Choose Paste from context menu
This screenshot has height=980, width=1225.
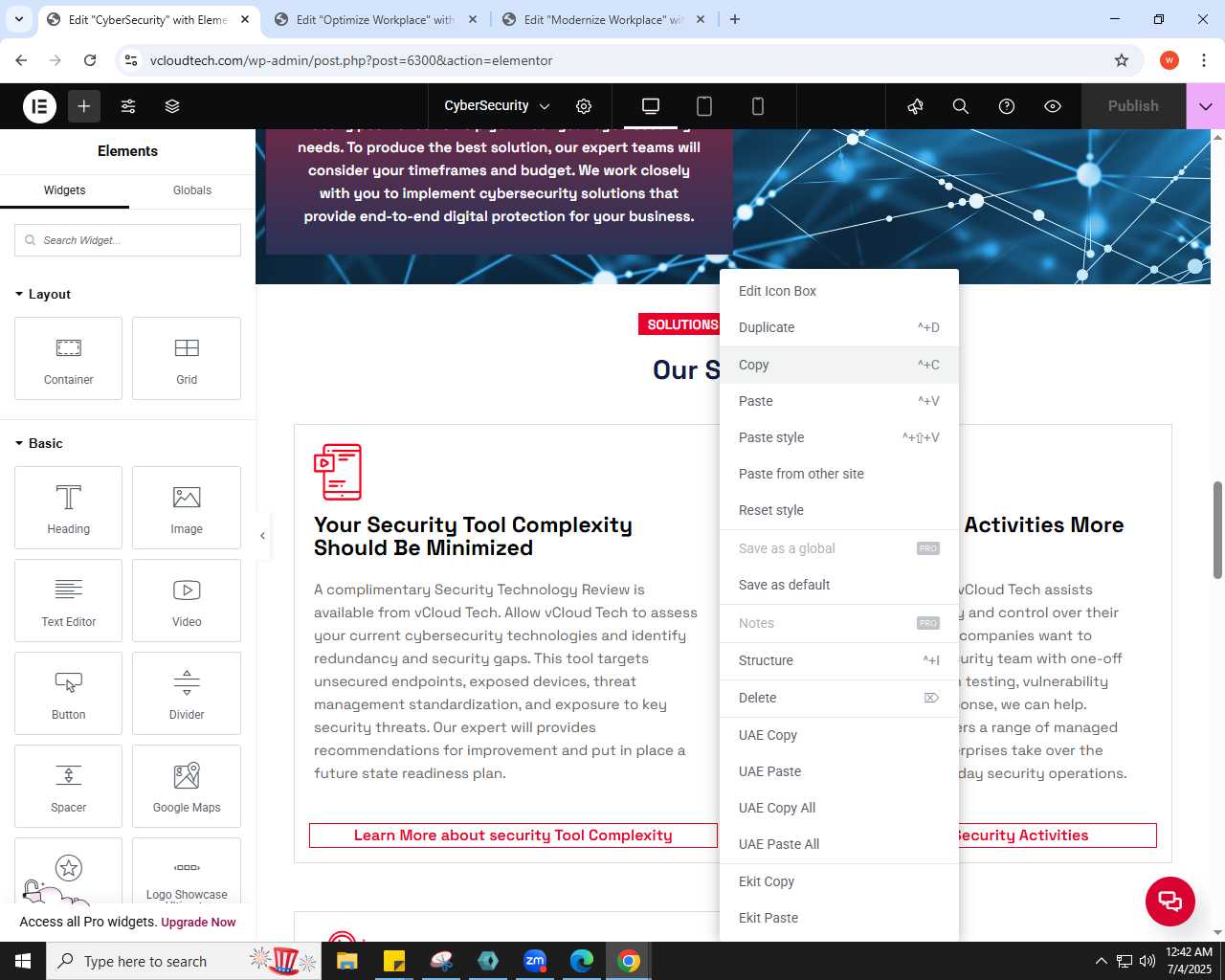tap(839, 401)
